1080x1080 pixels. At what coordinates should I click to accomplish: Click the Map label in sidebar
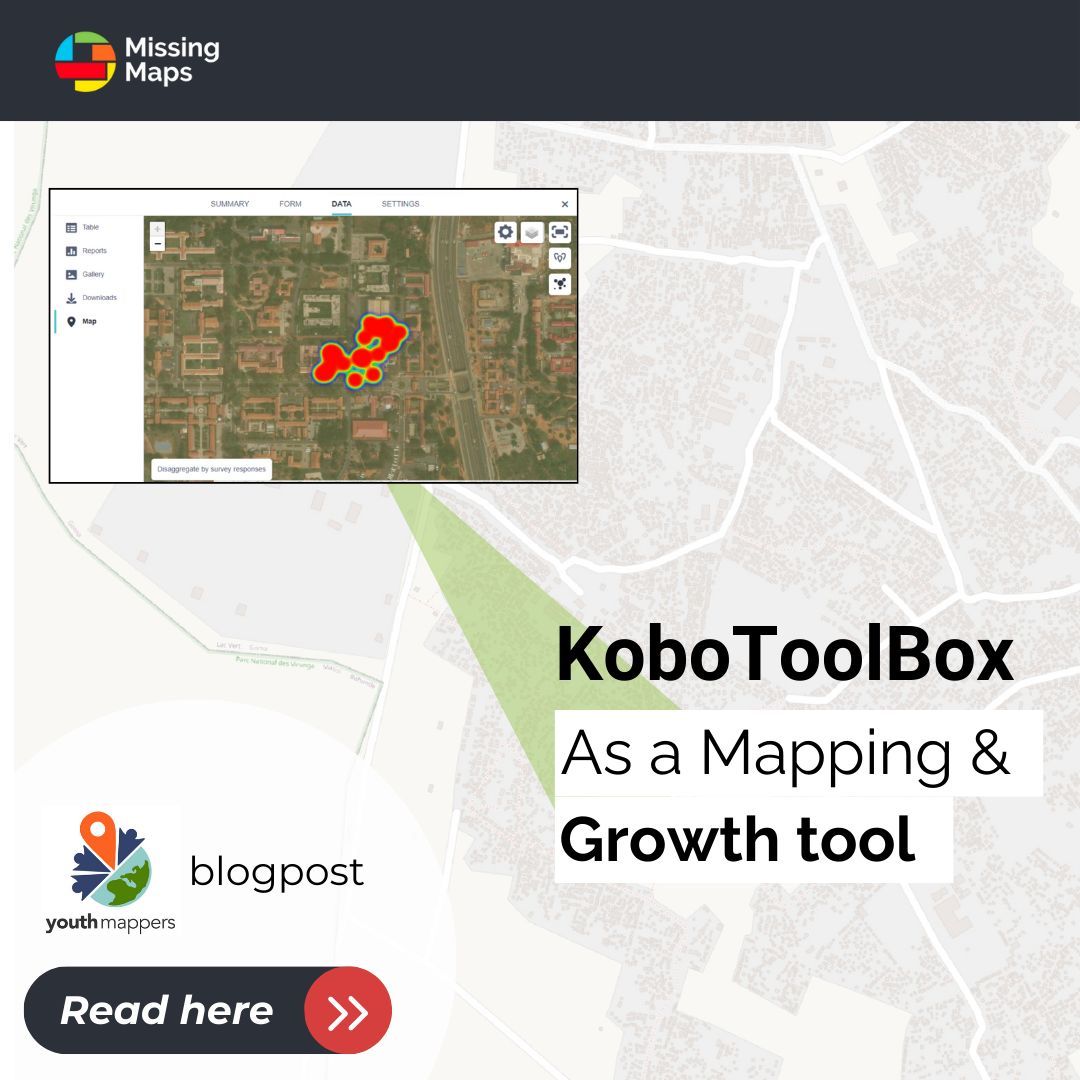(x=90, y=321)
